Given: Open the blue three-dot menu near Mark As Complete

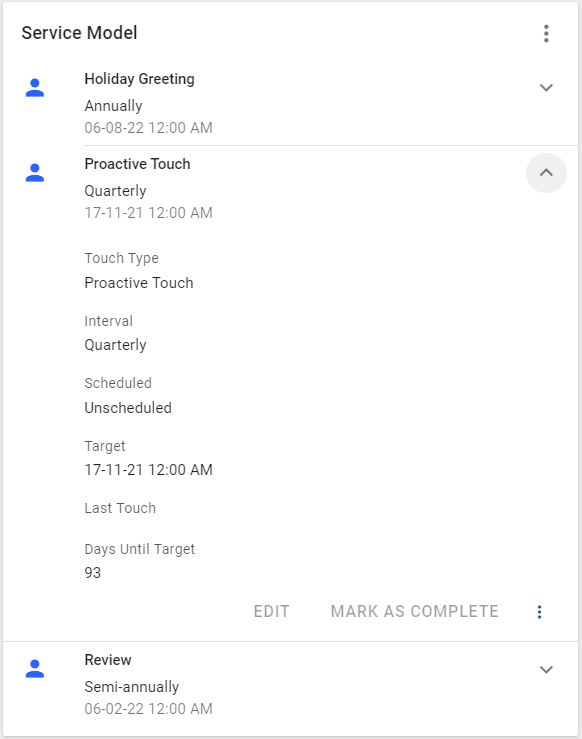Looking at the screenshot, I should tap(539, 612).
